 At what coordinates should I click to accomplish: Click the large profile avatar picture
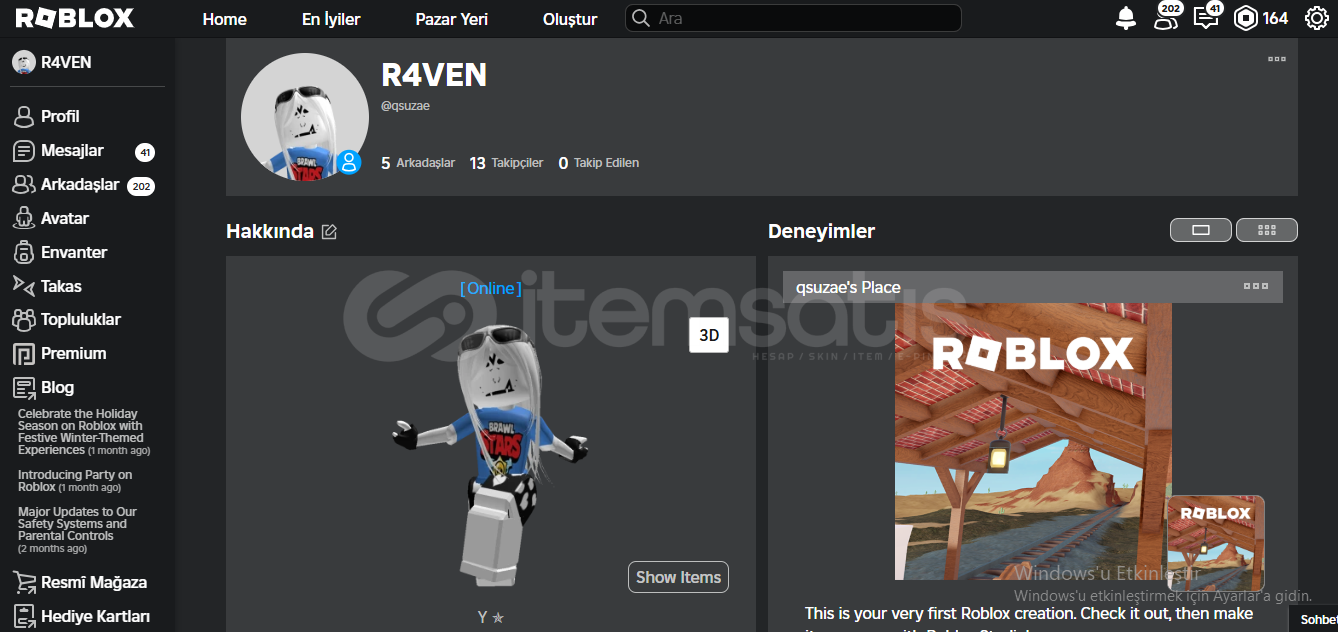pos(305,117)
